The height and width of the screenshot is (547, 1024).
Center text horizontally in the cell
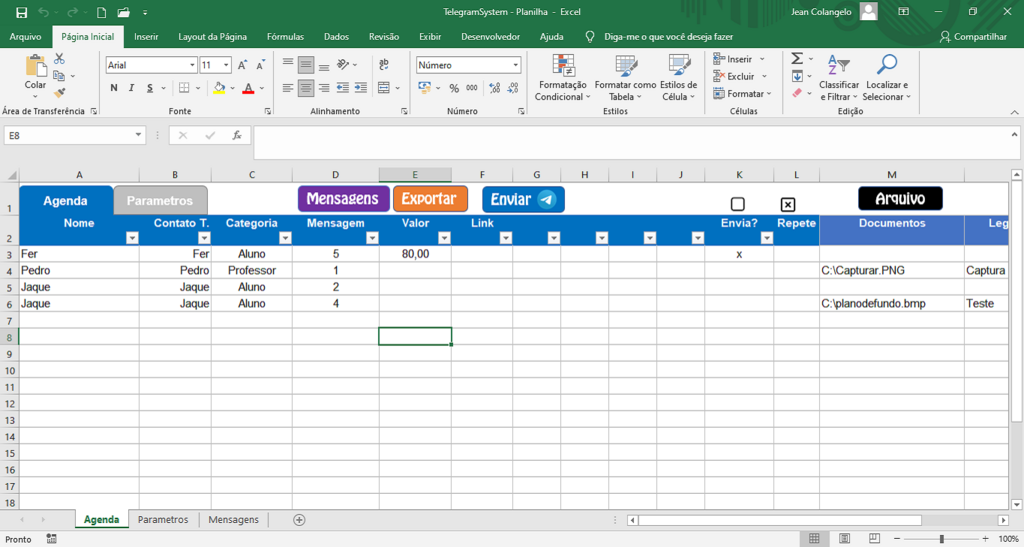pyautogui.click(x=306, y=87)
